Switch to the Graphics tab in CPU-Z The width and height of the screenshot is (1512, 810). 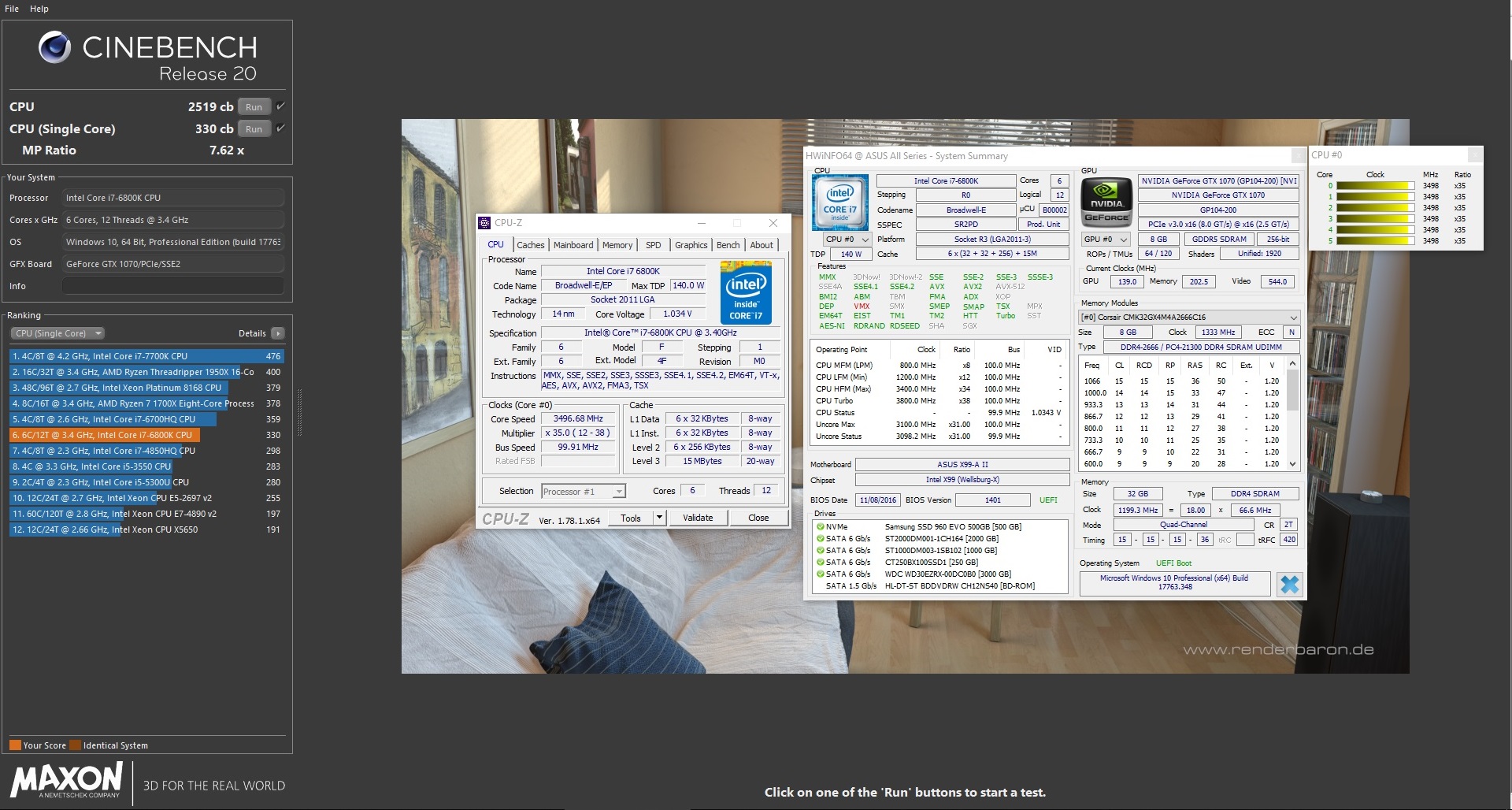pos(691,246)
